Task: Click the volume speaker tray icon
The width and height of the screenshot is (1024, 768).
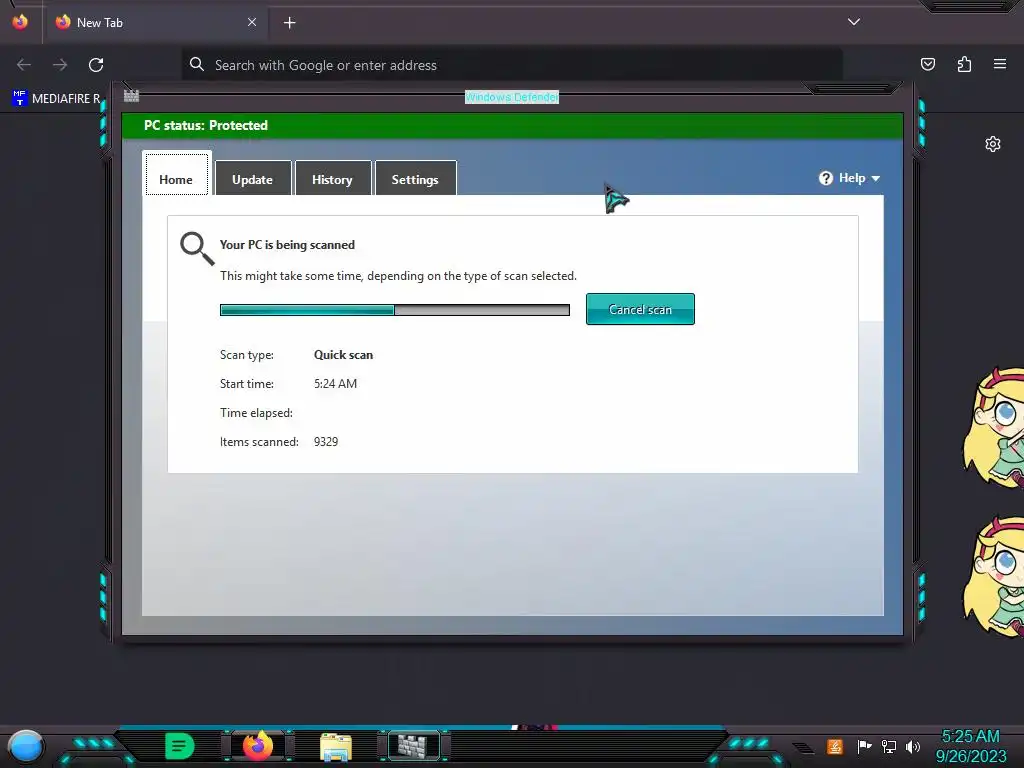Action: [x=913, y=746]
